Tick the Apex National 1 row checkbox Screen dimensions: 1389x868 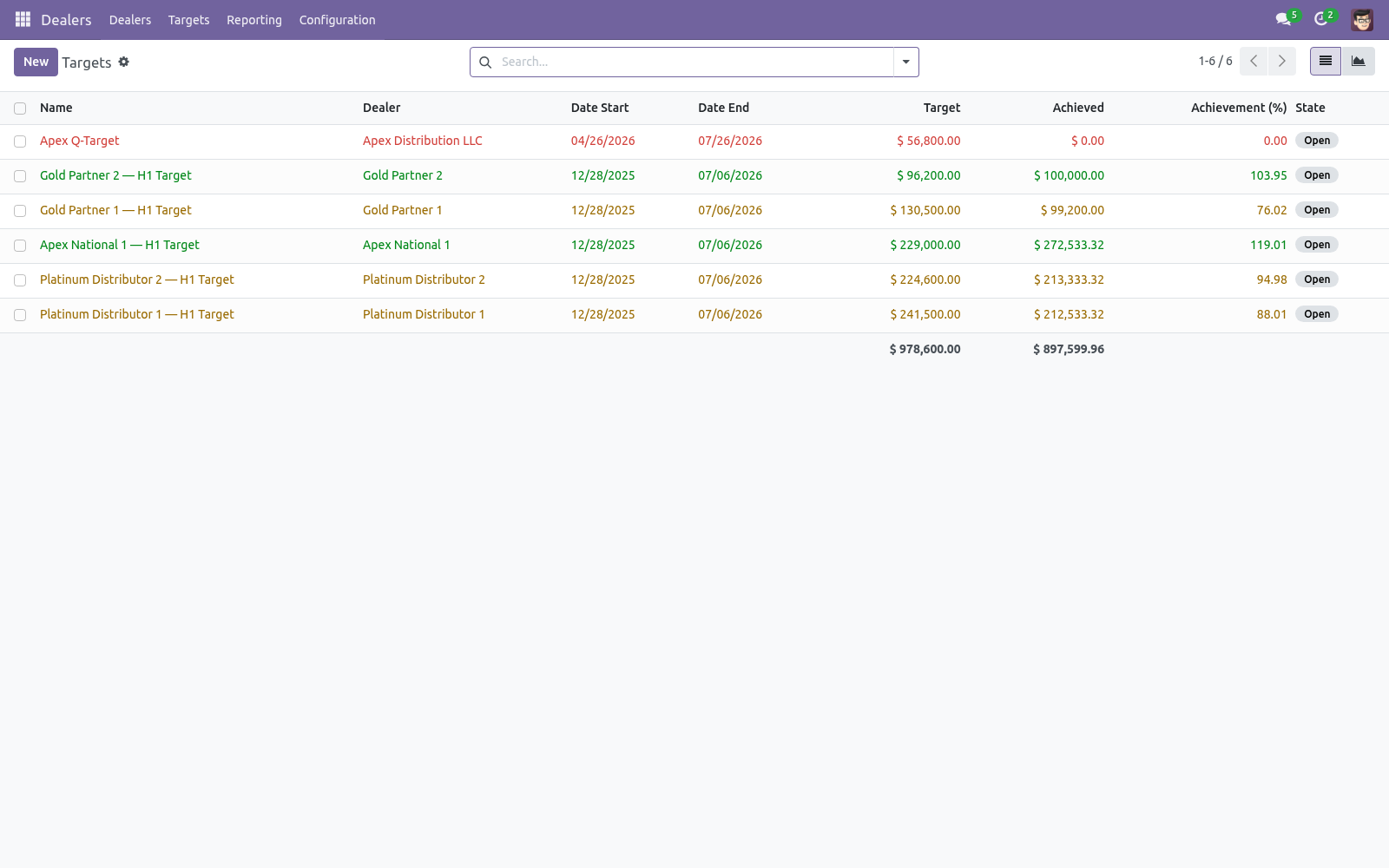20,246
